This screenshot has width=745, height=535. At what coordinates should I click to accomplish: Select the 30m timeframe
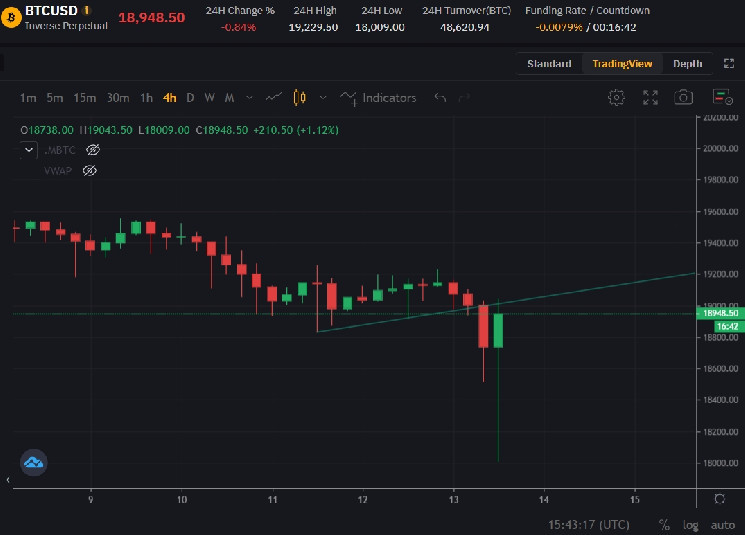[118, 98]
